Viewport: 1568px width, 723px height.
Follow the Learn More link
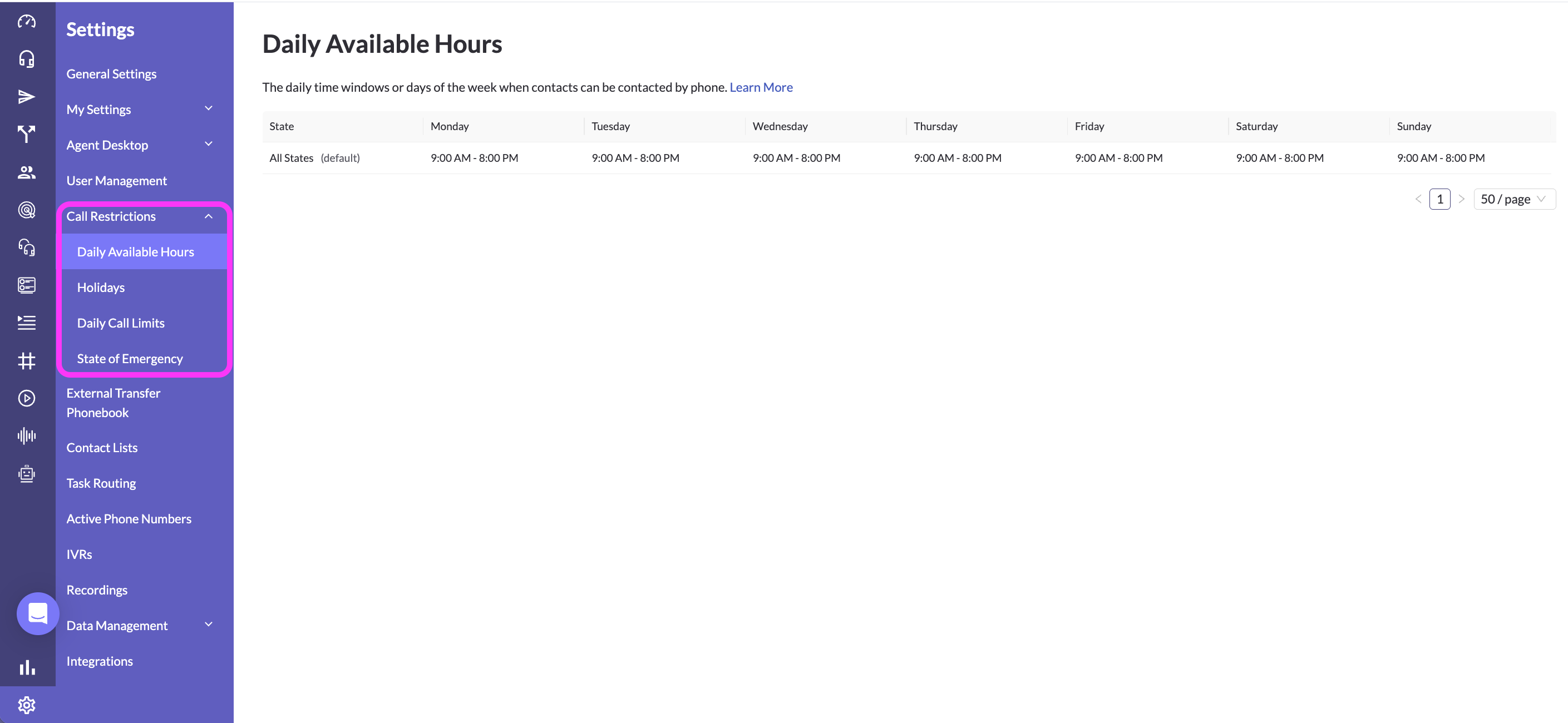click(x=761, y=87)
